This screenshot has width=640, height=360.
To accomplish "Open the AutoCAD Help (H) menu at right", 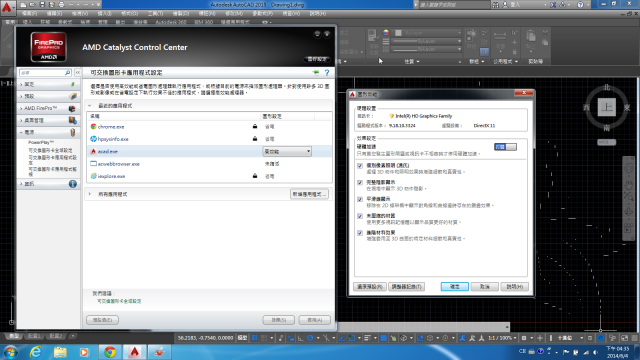I will click(317, 13).
